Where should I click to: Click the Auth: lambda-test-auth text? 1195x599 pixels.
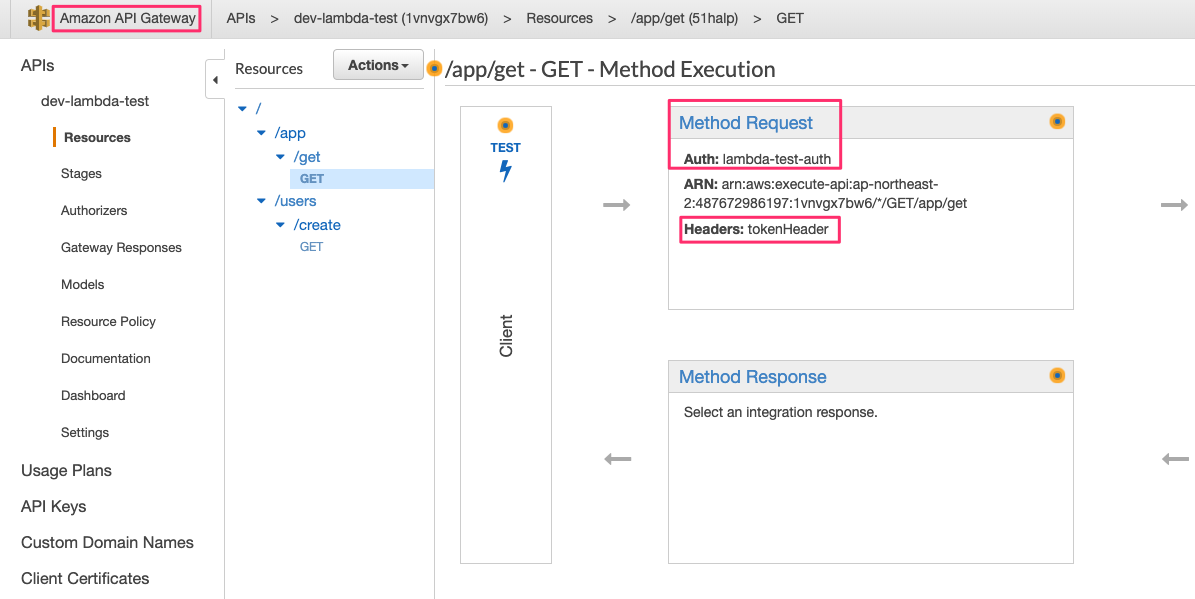pyautogui.click(x=758, y=159)
